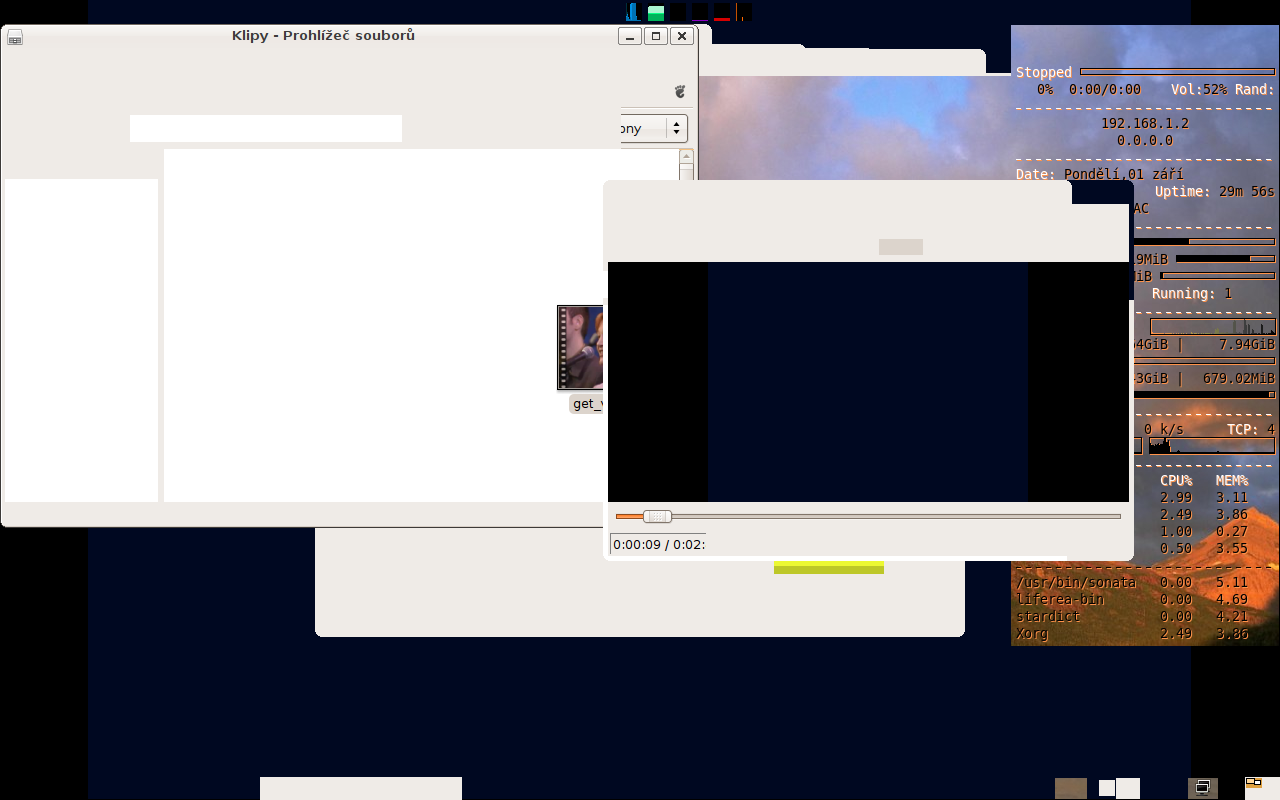
Task: Click the red-lined monitor graph in top panel
Action: 722,12
